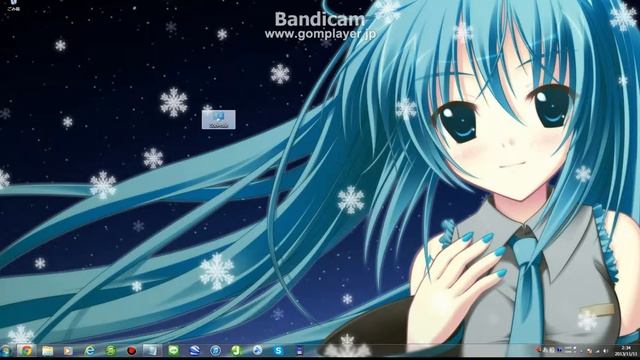
Task: Click the dark blue device taskbar icon
Action: pyautogui.click(x=299, y=351)
